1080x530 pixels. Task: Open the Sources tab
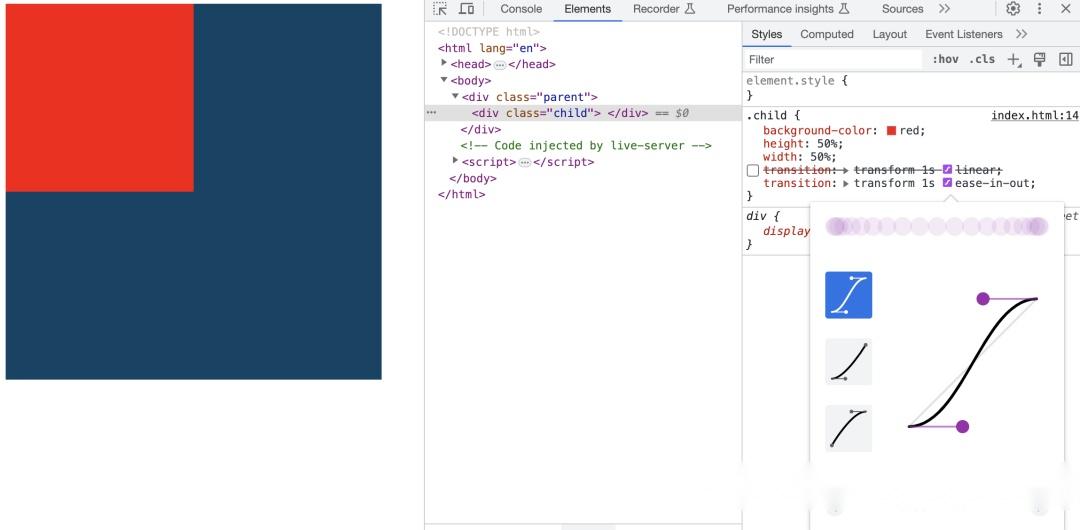click(902, 9)
